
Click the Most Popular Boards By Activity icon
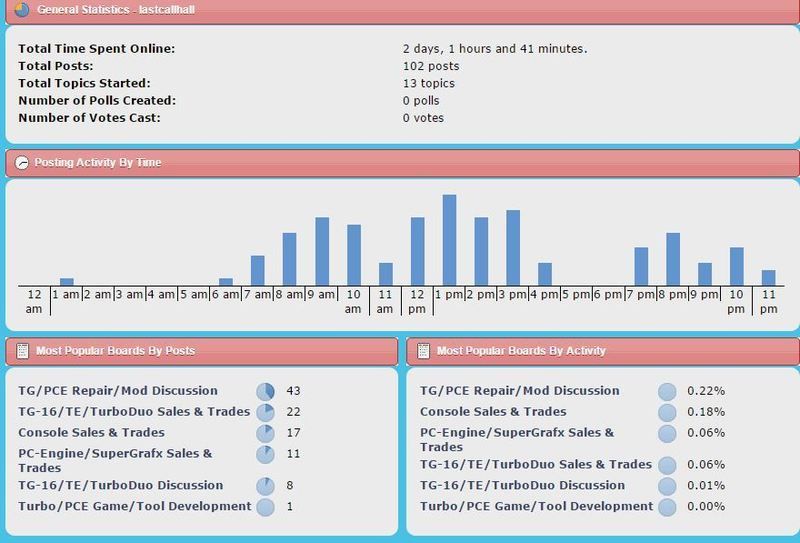click(422, 351)
